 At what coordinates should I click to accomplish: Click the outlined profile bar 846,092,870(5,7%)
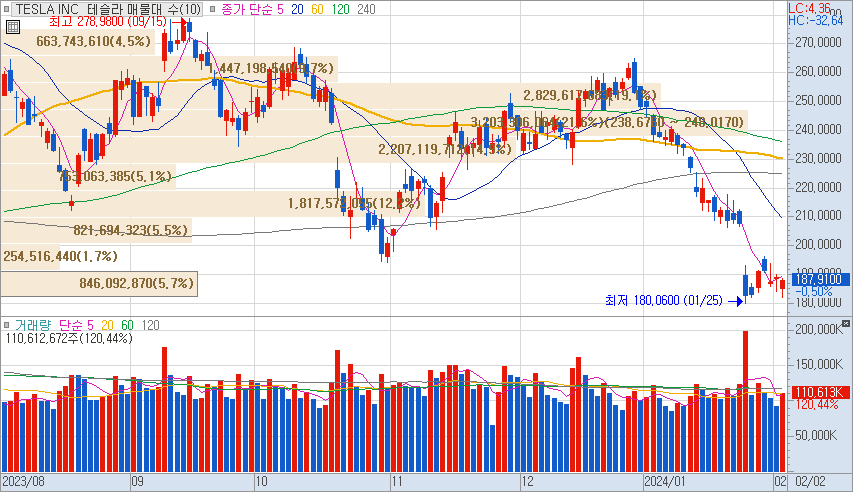[99, 284]
